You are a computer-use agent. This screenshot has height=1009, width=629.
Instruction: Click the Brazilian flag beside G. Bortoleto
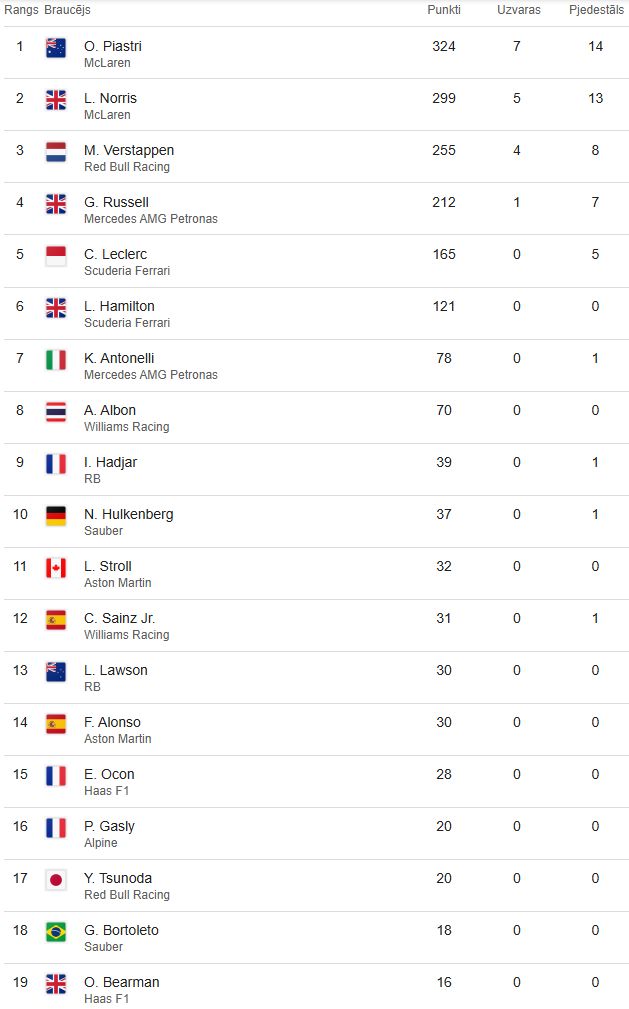pyautogui.click(x=56, y=932)
